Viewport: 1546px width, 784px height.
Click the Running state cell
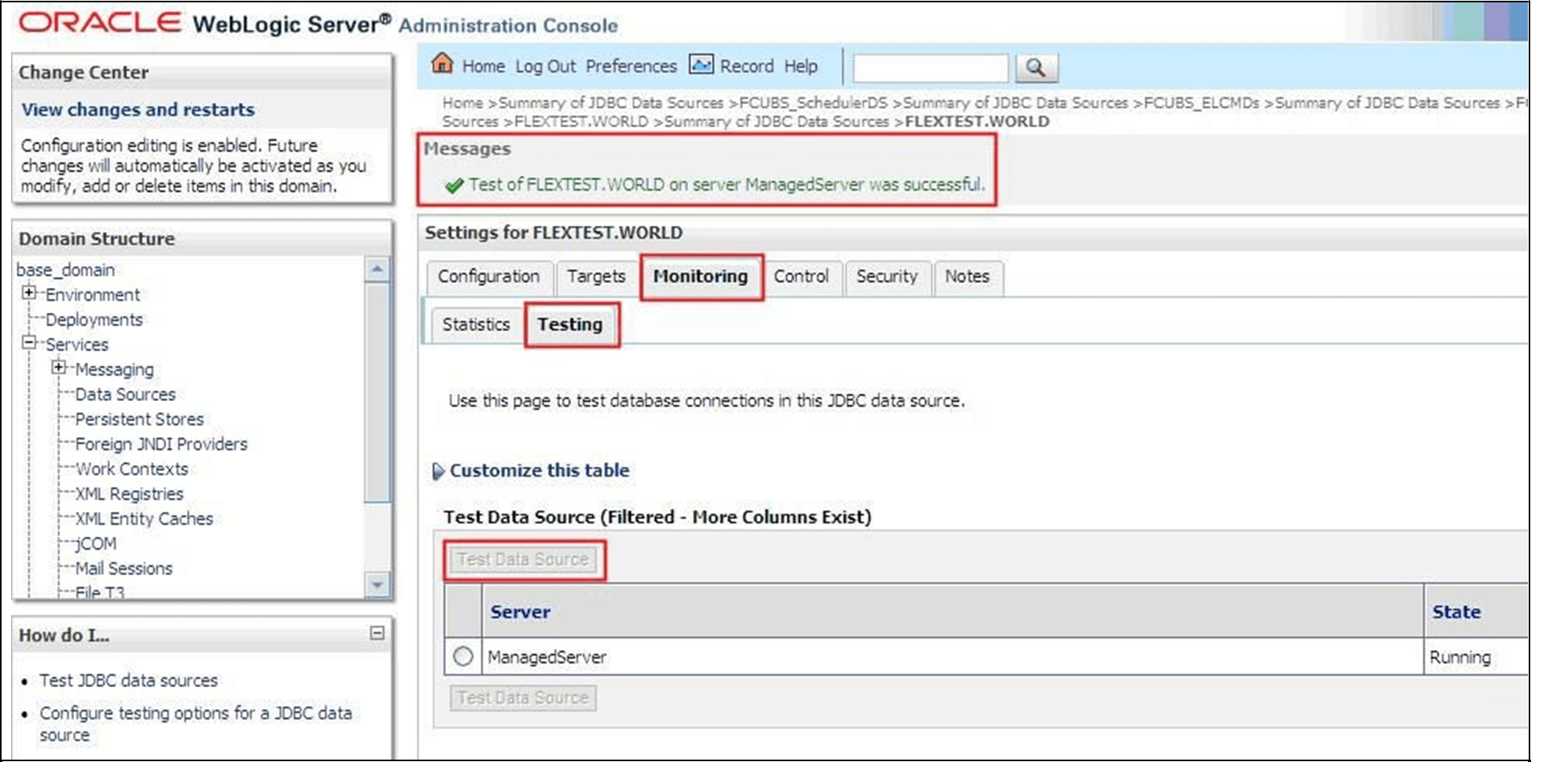1460,657
